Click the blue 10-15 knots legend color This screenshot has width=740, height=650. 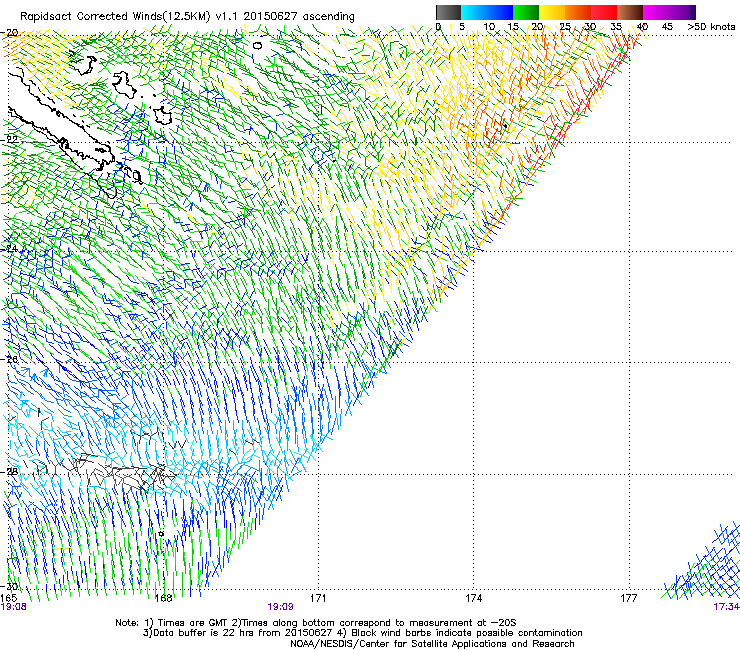[x=500, y=12]
